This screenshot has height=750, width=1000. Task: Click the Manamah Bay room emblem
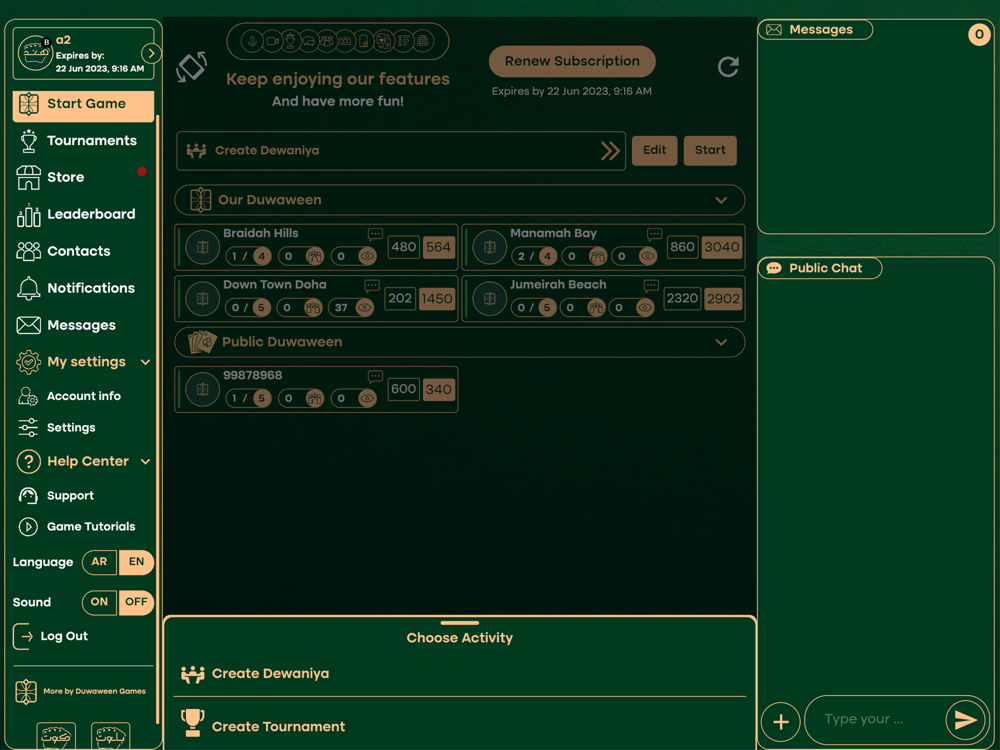click(490, 247)
